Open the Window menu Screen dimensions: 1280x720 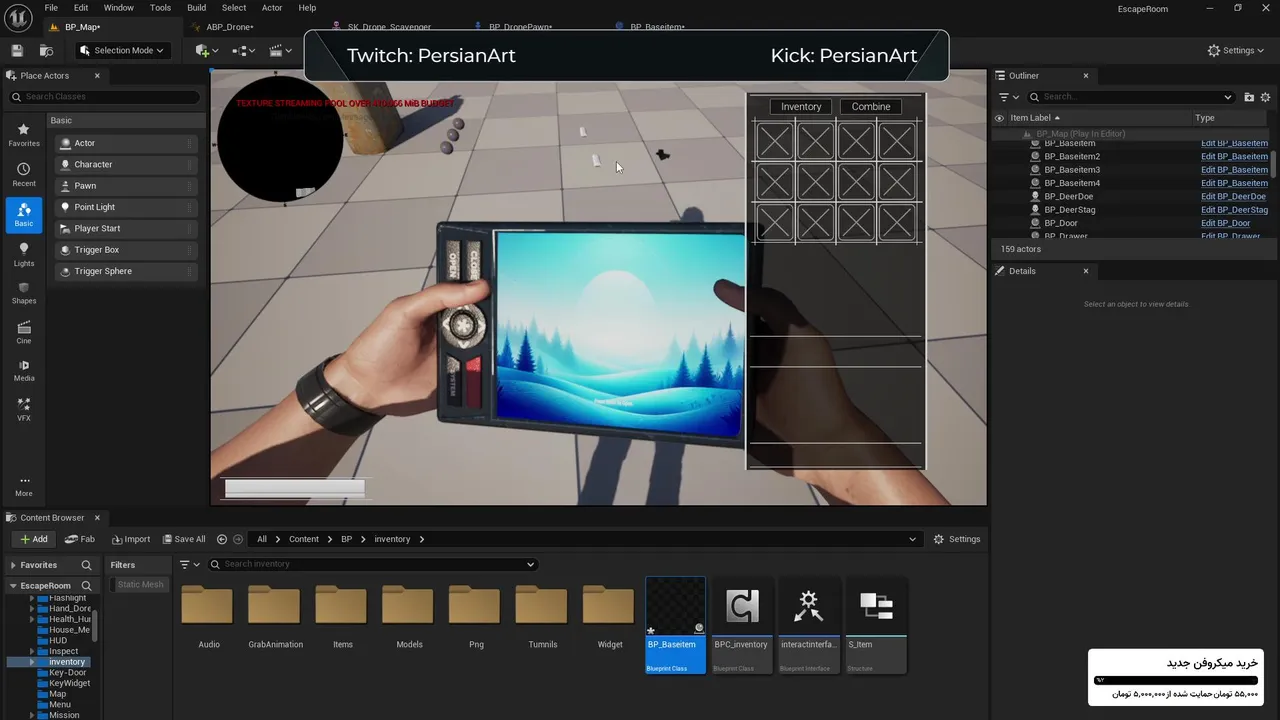[x=119, y=8]
